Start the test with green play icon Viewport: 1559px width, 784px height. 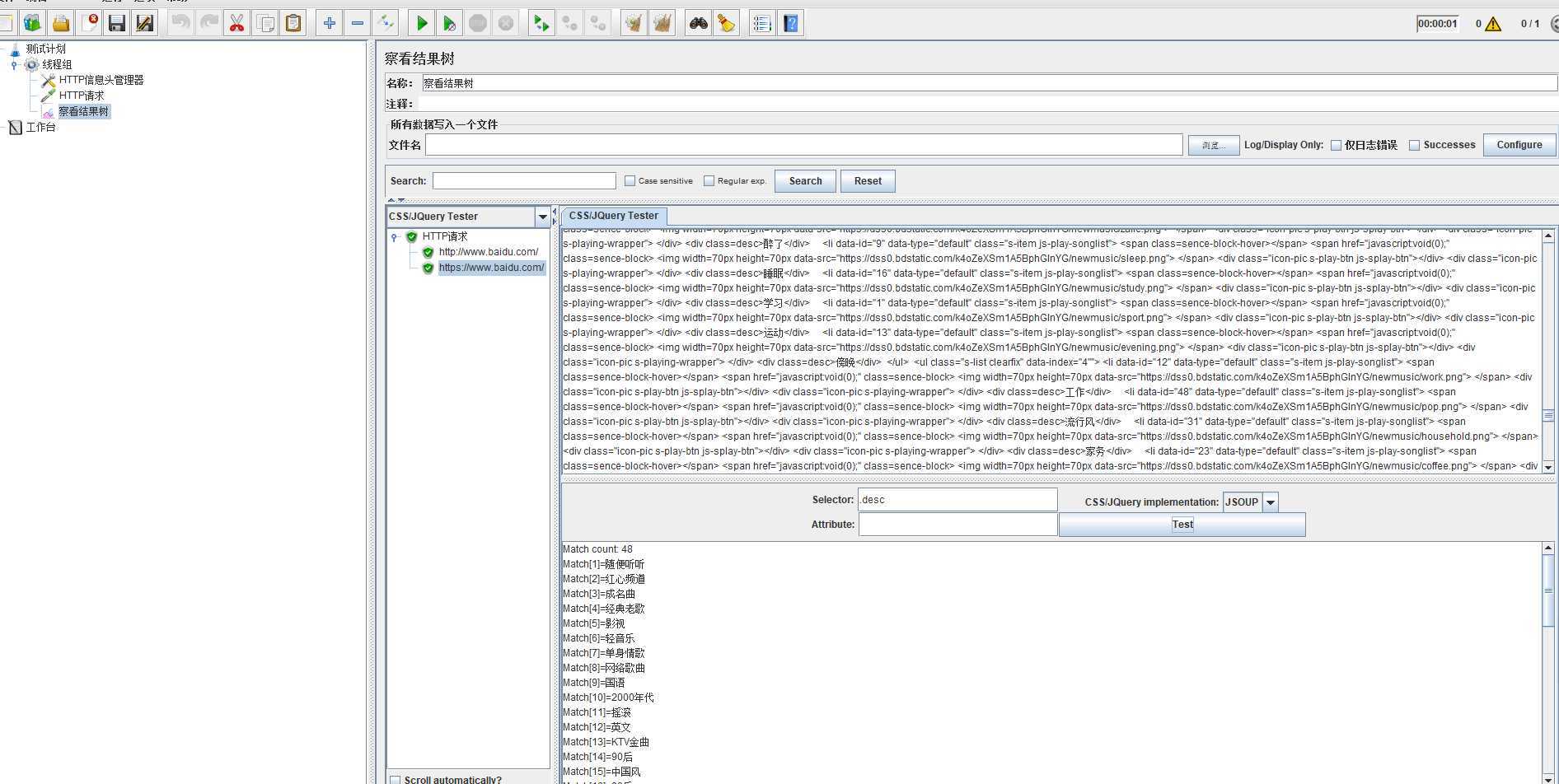(x=421, y=23)
